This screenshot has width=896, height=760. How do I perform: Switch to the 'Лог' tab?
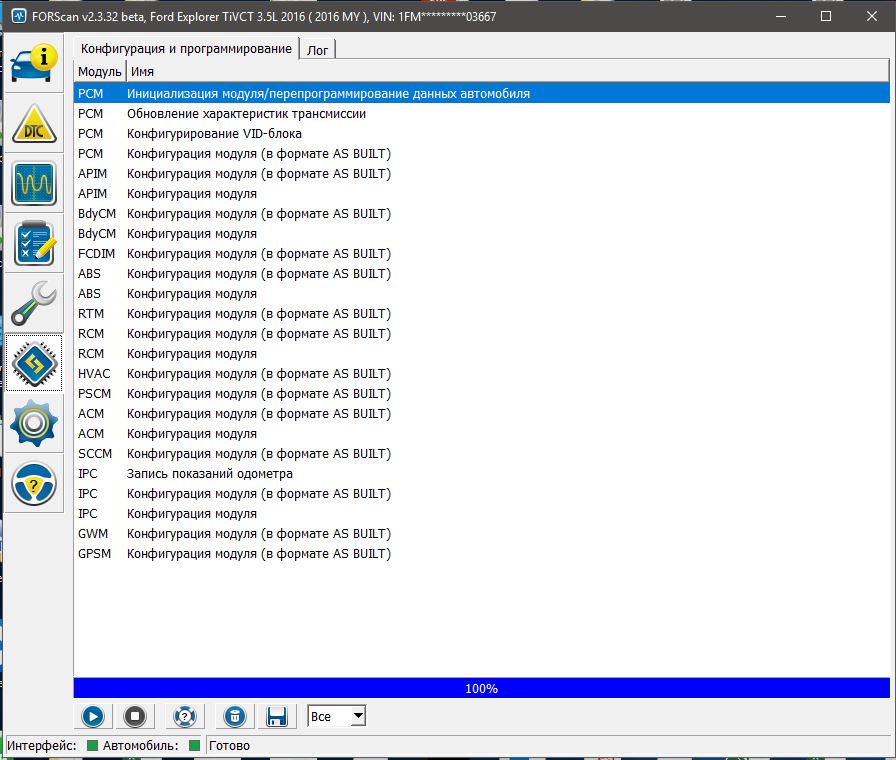(320, 49)
